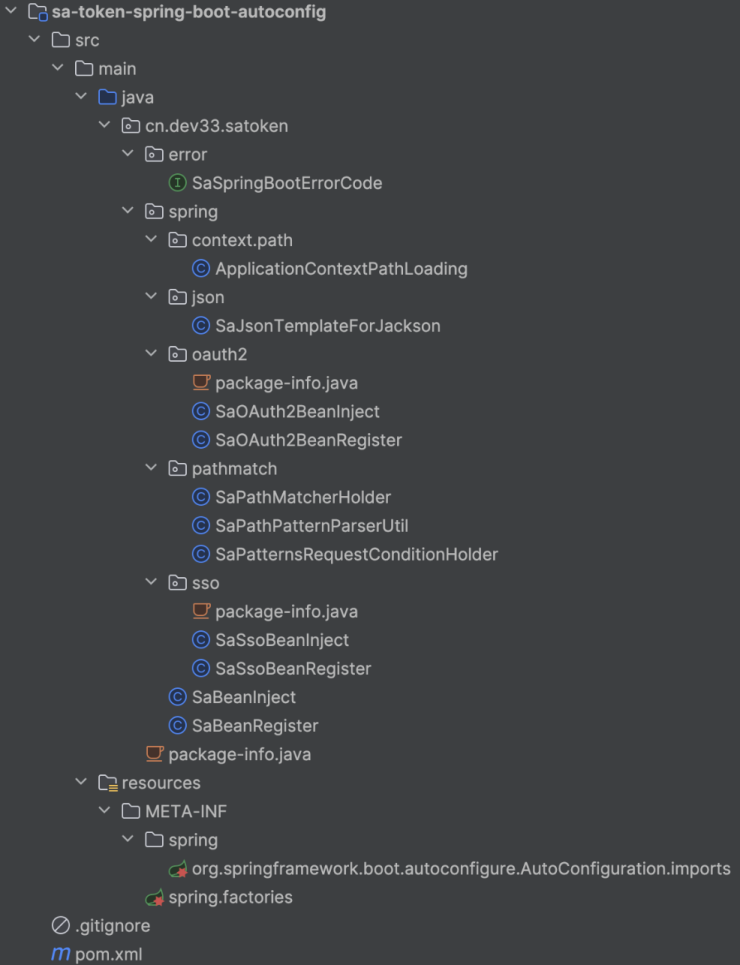Viewport: 740px width, 965px height.
Task: Click the class icon of SaPathMatcherHolder
Action: point(201,497)
